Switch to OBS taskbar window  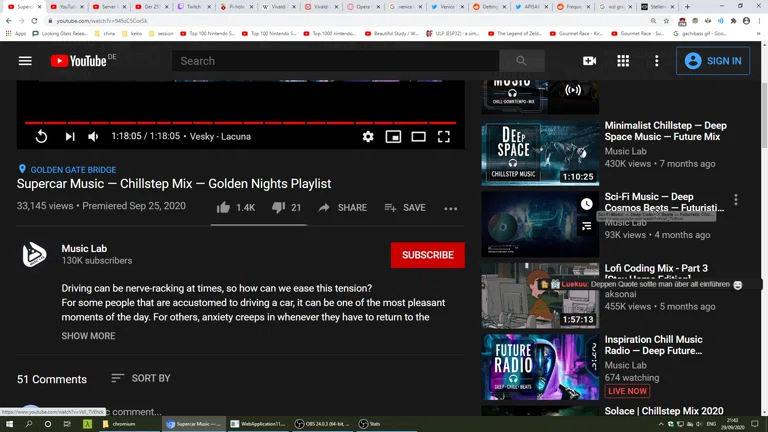(323, 424)
